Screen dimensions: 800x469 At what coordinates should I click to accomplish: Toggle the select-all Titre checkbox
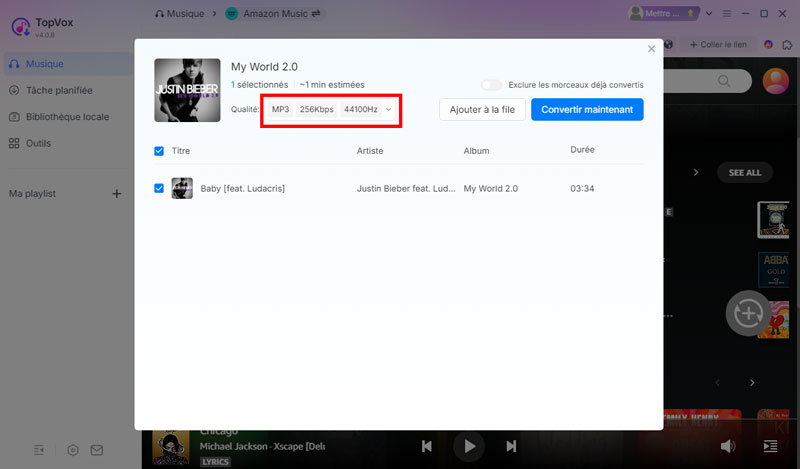pos(159,151)
